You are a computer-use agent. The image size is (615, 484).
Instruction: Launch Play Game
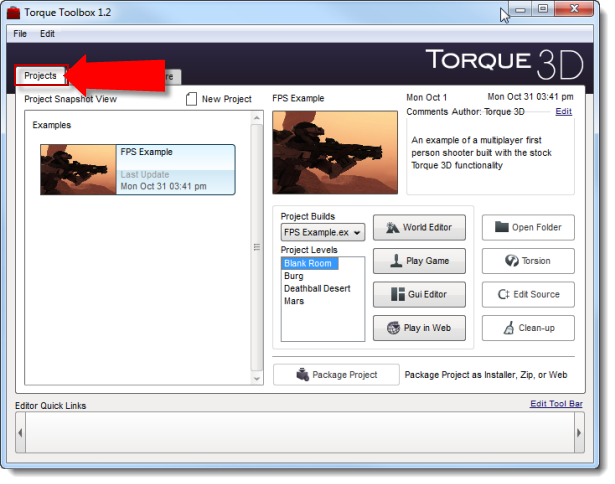pyautogui.click(x=419, y=261)
